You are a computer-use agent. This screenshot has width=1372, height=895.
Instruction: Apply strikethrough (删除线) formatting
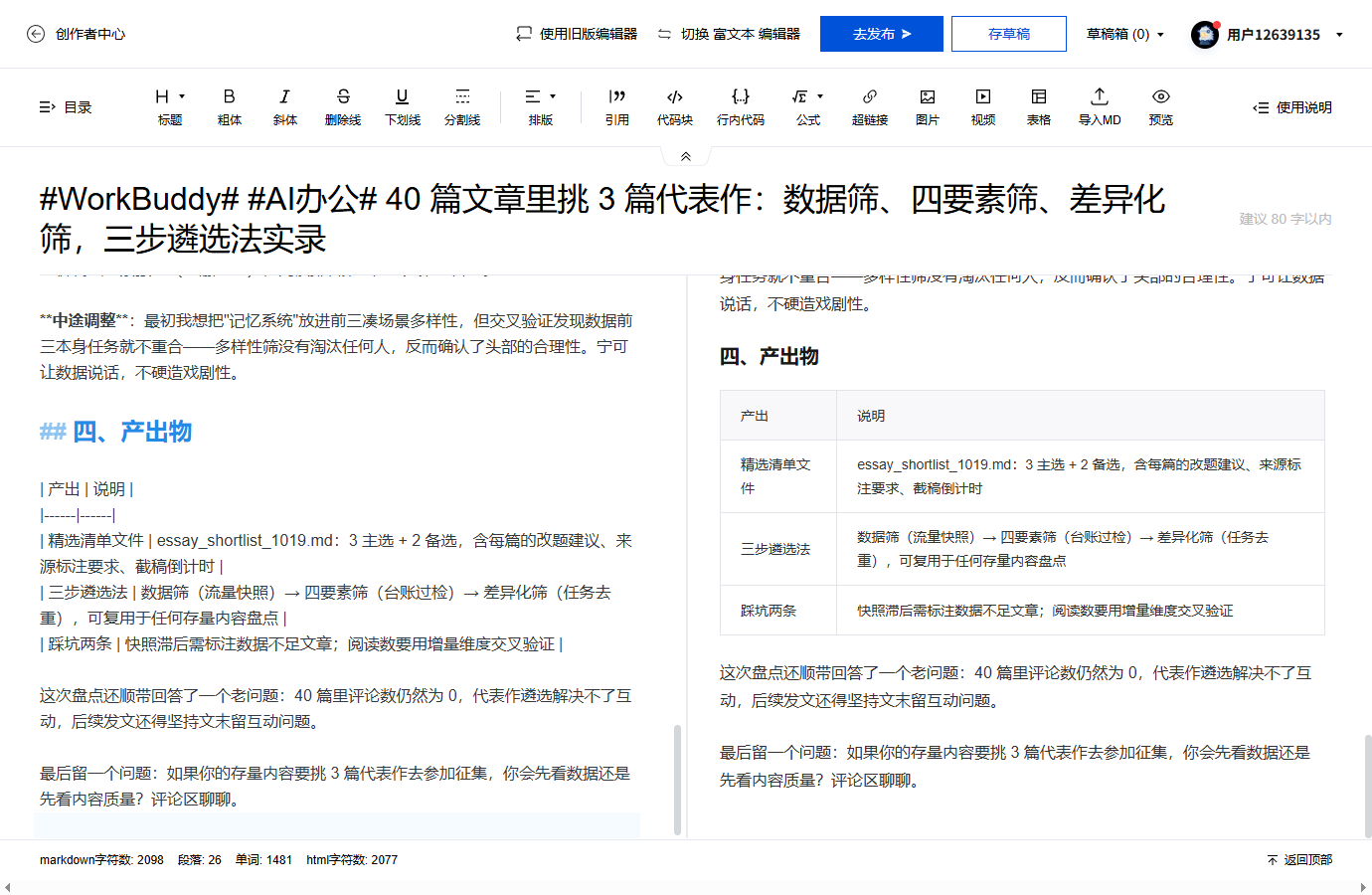coord(343,106)
